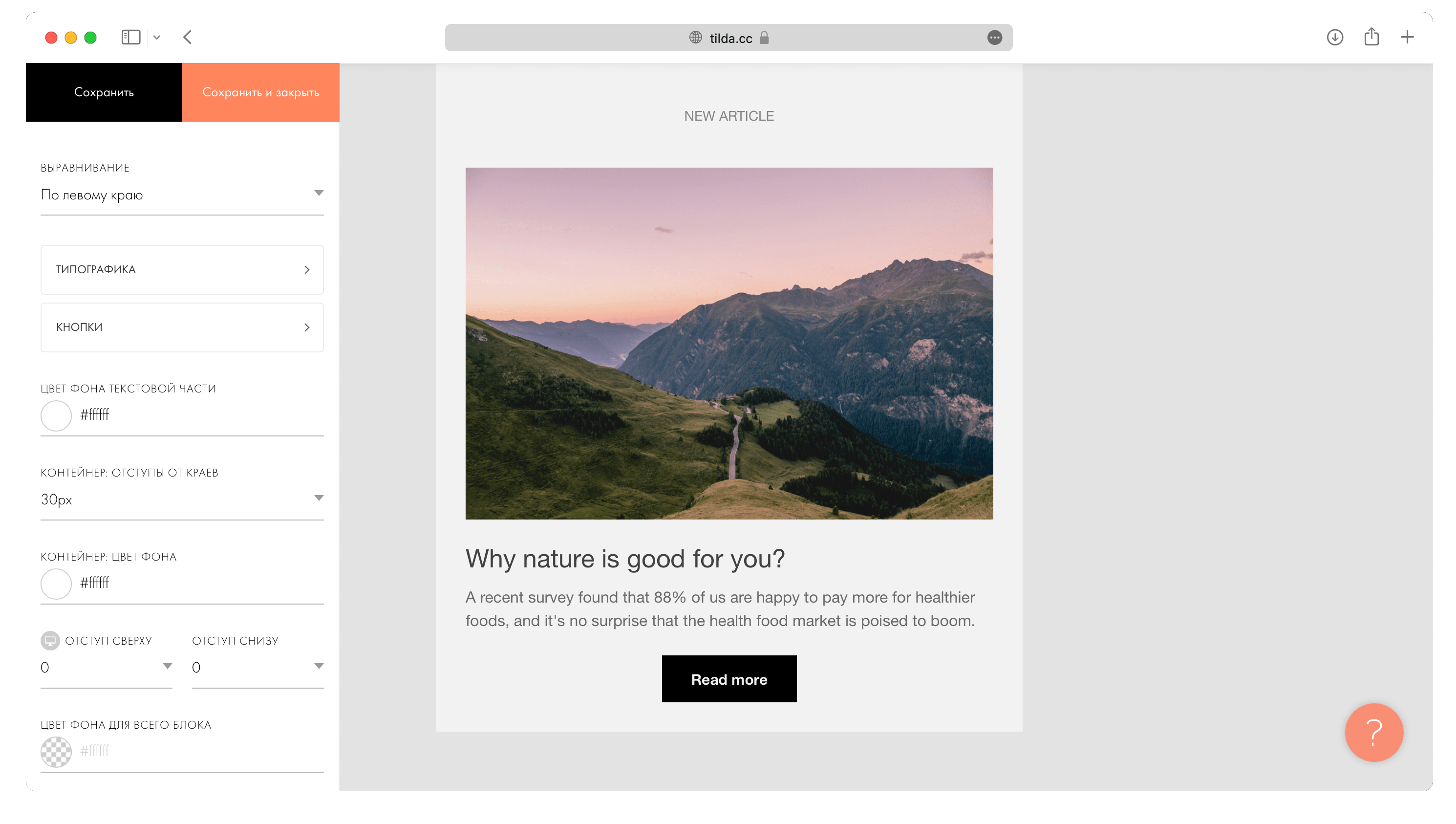Click the Read more article button

[x=729, y=679]
